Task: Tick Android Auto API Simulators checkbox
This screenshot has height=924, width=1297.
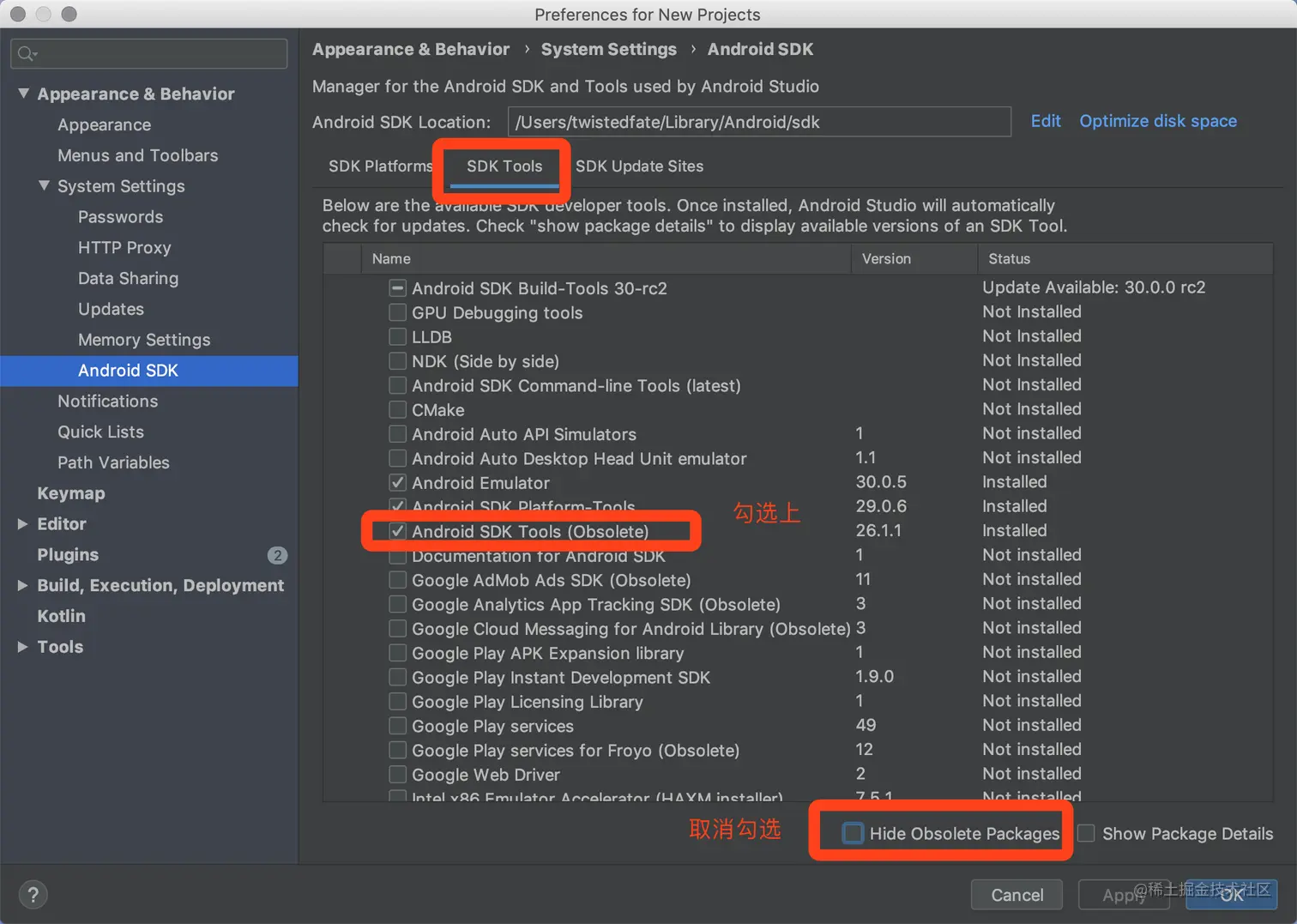Action: click(x=397, y=434)
